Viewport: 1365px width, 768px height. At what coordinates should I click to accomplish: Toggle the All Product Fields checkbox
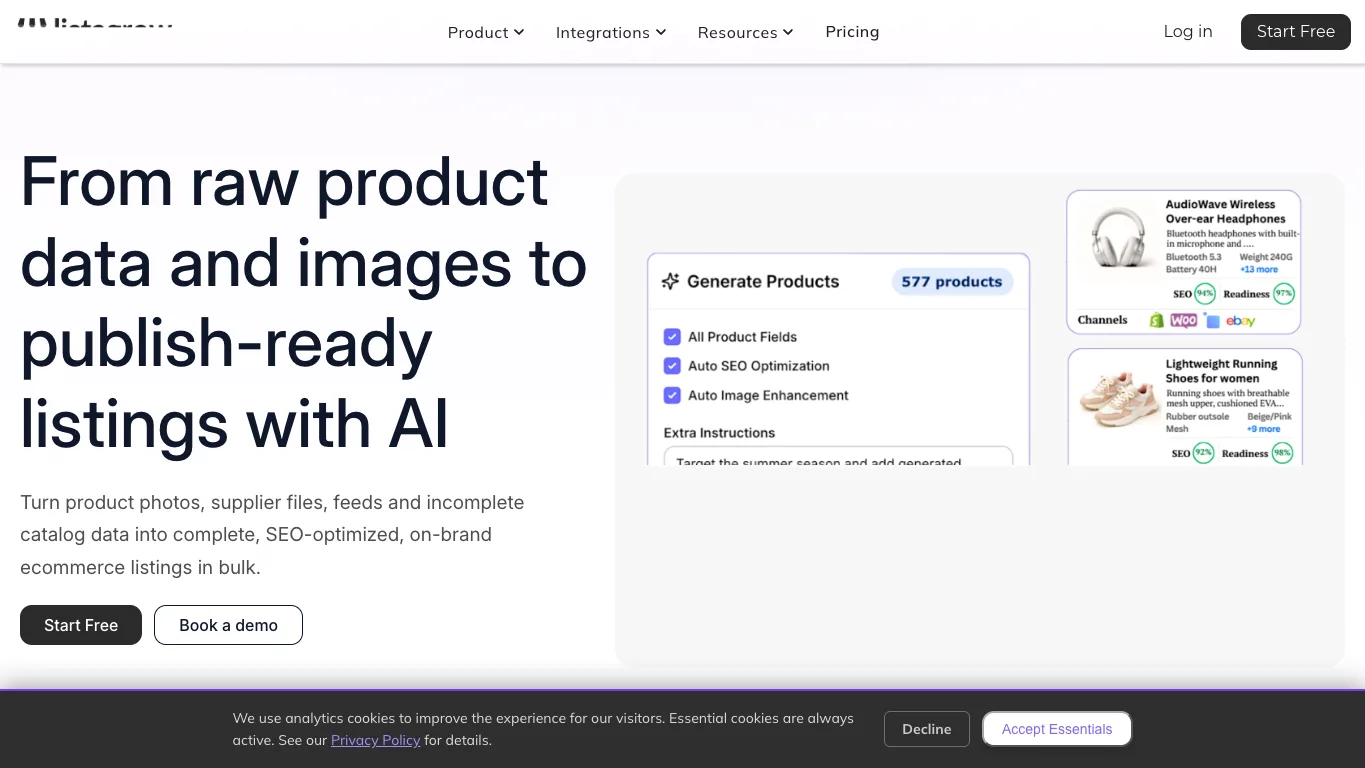pyautogui.click(x=672, y=337)
